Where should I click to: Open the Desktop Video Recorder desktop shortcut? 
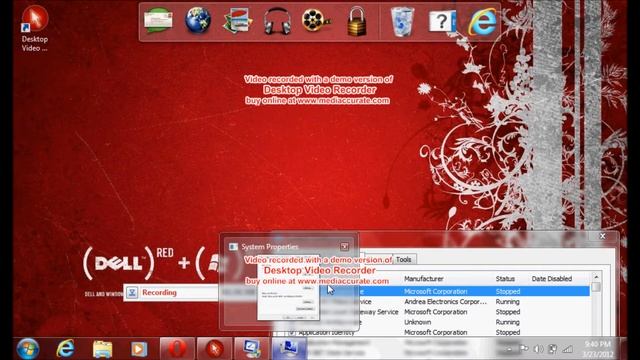tap(34, 29)
